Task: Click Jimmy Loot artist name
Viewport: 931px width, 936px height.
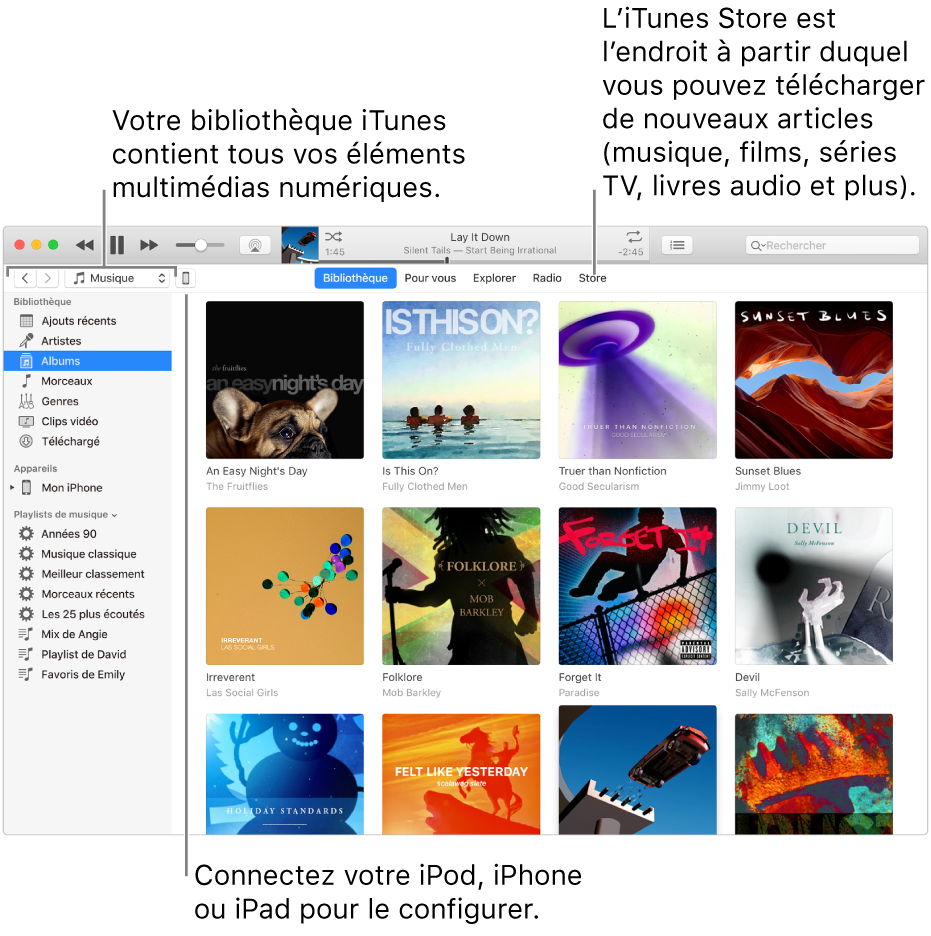Action: click(762, 487)
